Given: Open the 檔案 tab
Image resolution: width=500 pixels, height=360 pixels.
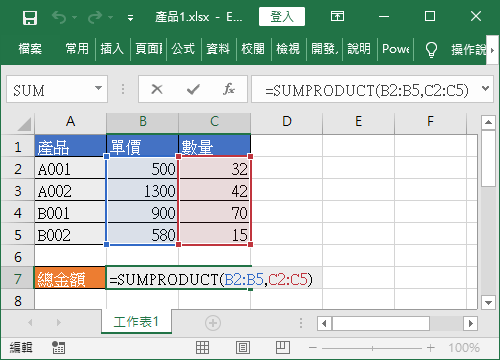Looking at the screenshot, I should click(30, 49).
